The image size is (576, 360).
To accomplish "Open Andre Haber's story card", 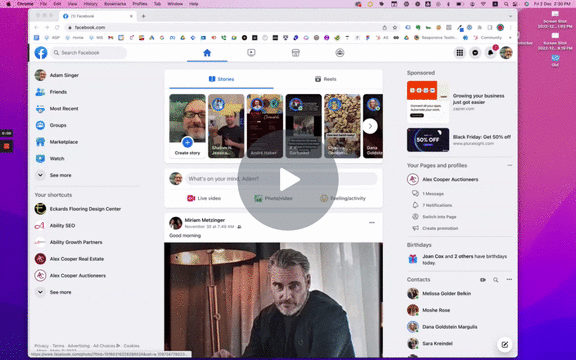I will 265,126.
